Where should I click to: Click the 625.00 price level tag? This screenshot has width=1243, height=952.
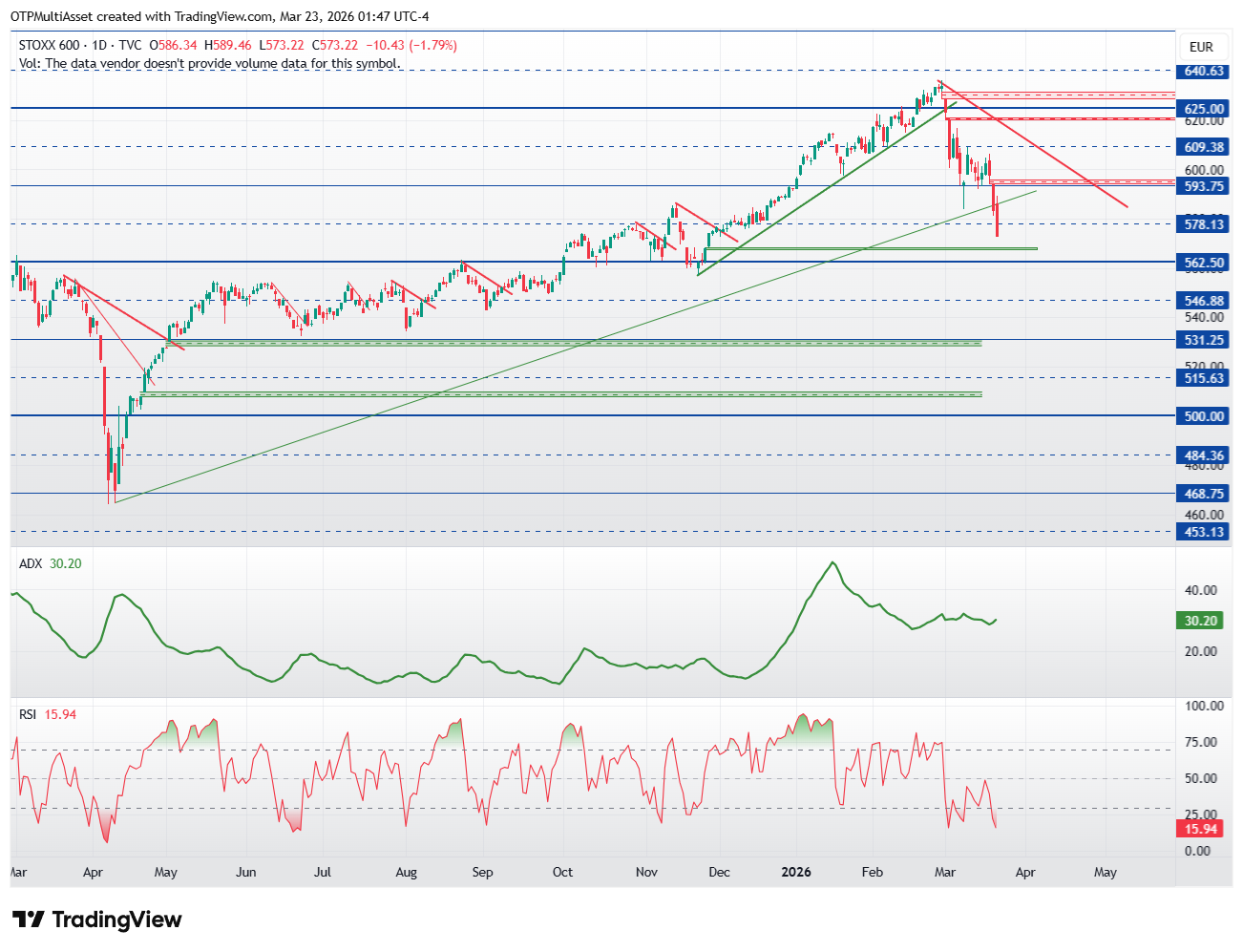click(1204, 109)
